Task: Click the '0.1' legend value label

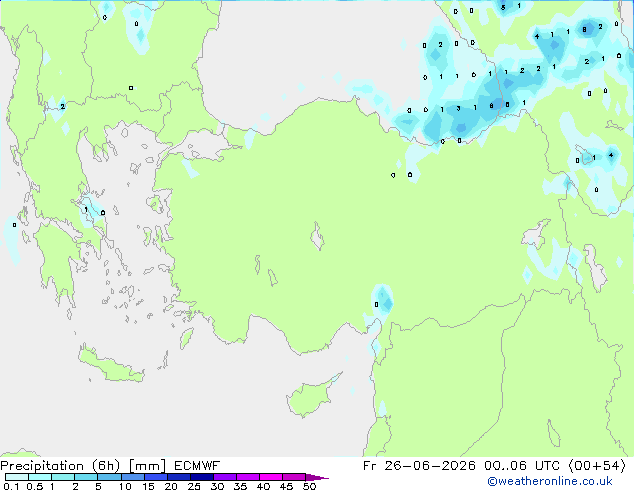Action: pyautogui.click(x=11, y=486)
